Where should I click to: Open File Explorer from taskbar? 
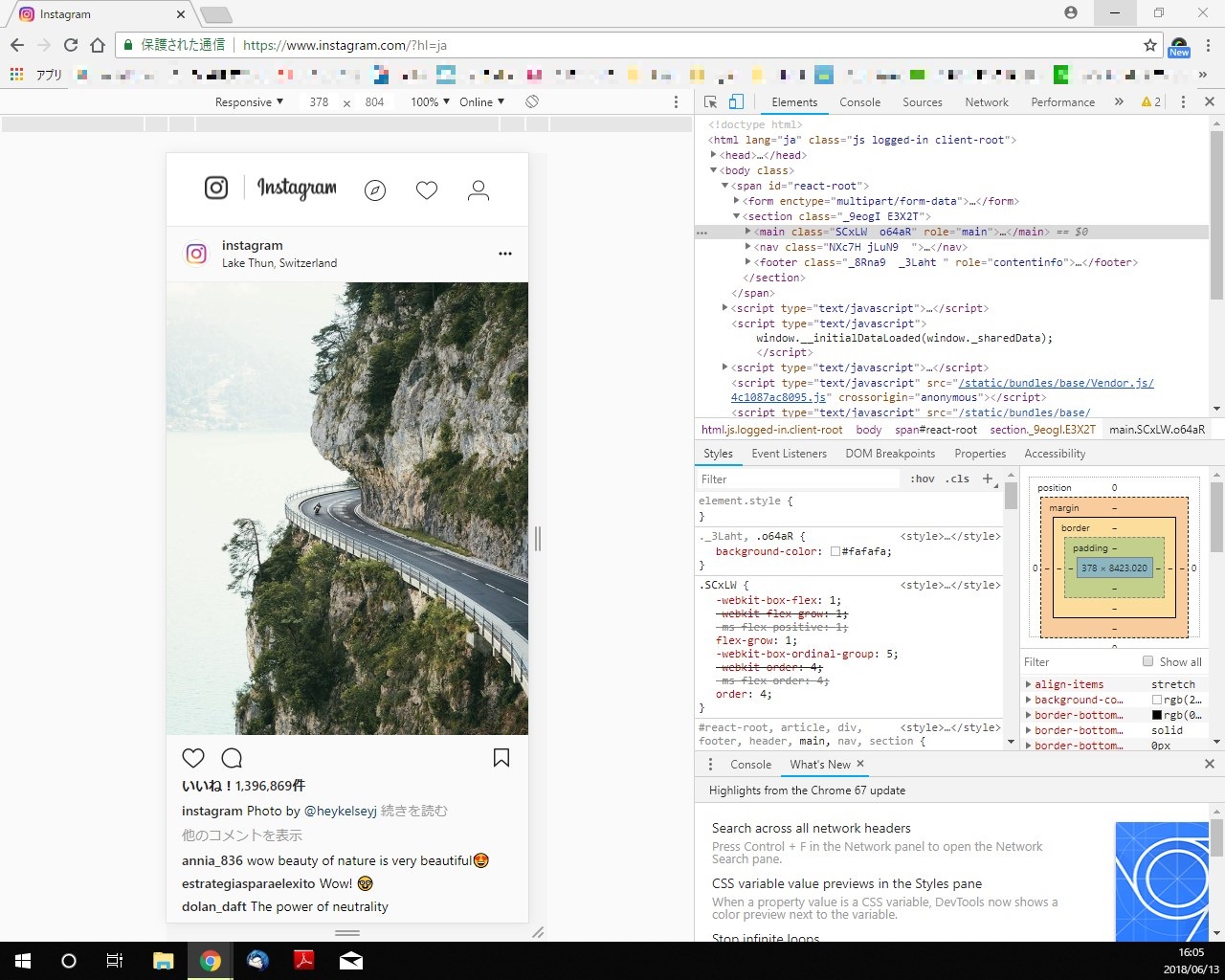(164, 961)
